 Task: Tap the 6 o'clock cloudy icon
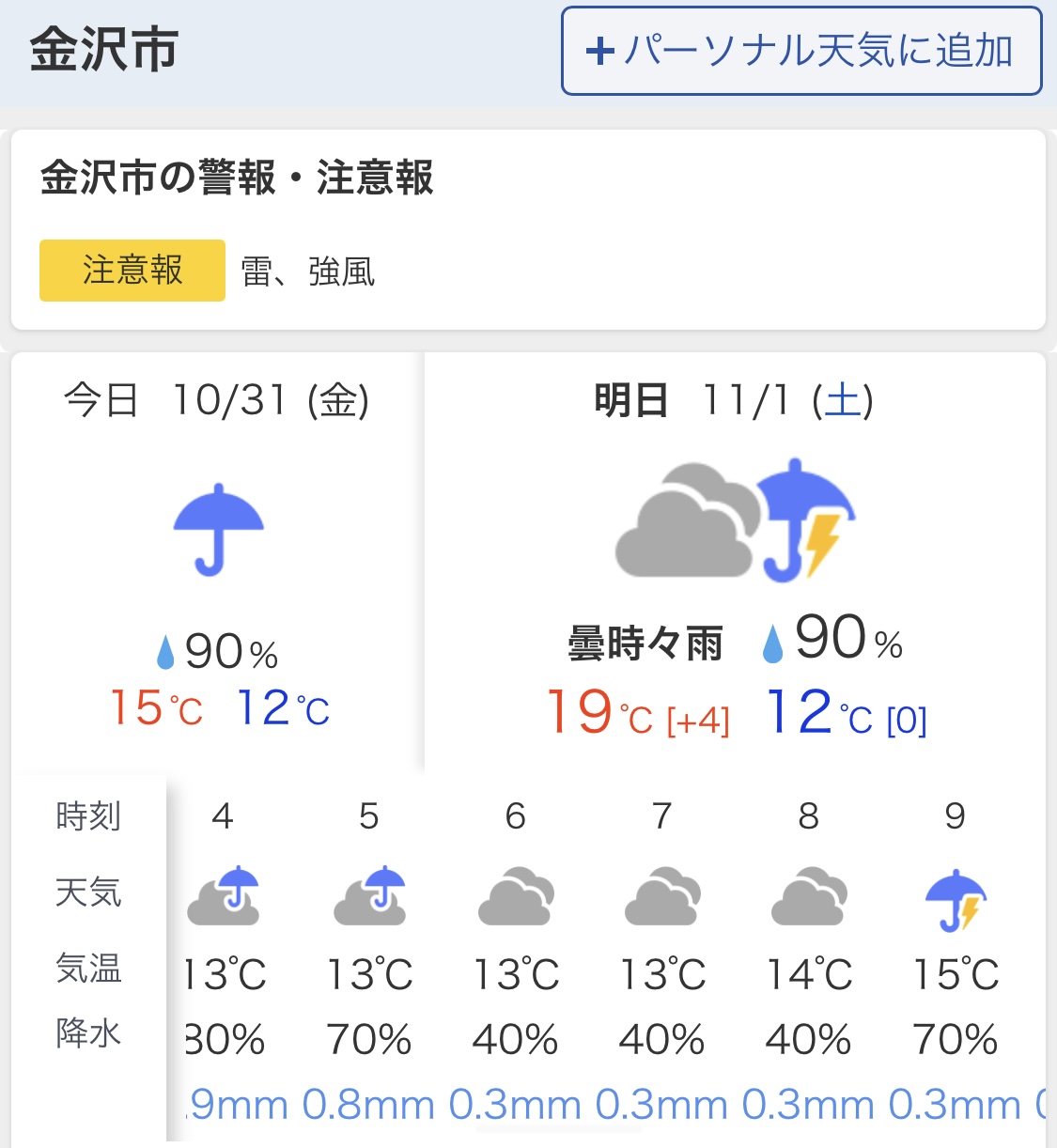[516, 897]
